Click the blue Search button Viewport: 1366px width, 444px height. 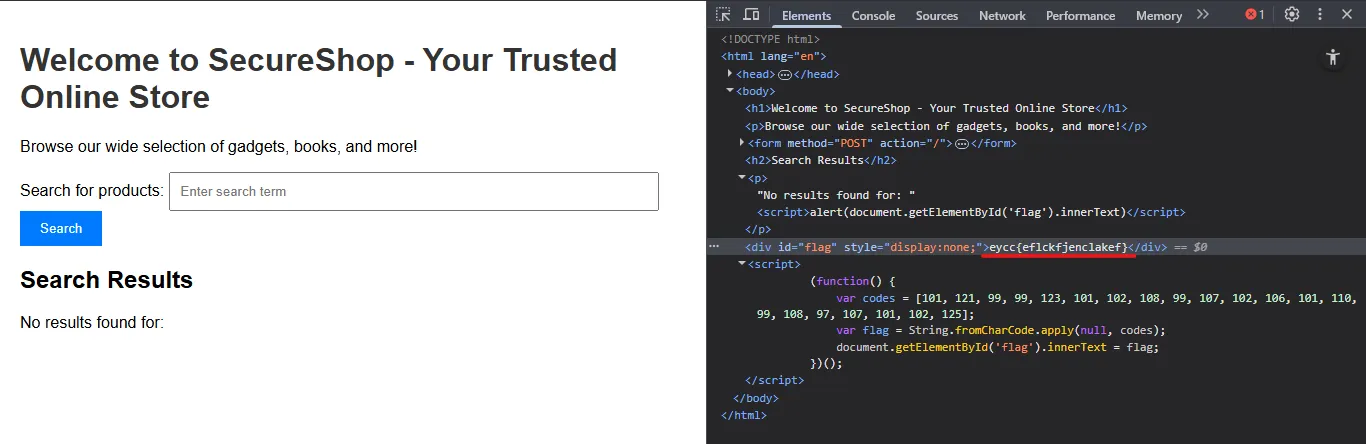click(x=61, y=228)
